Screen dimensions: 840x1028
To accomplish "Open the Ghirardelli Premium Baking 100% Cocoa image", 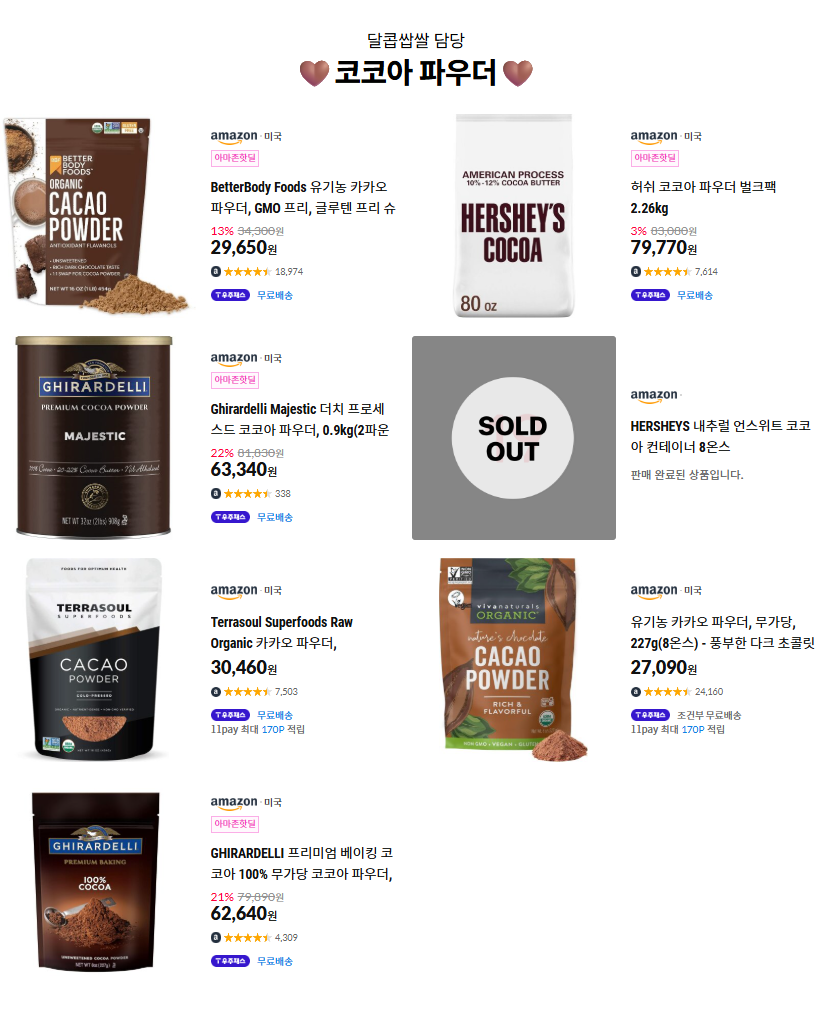I will click(95, 881).
